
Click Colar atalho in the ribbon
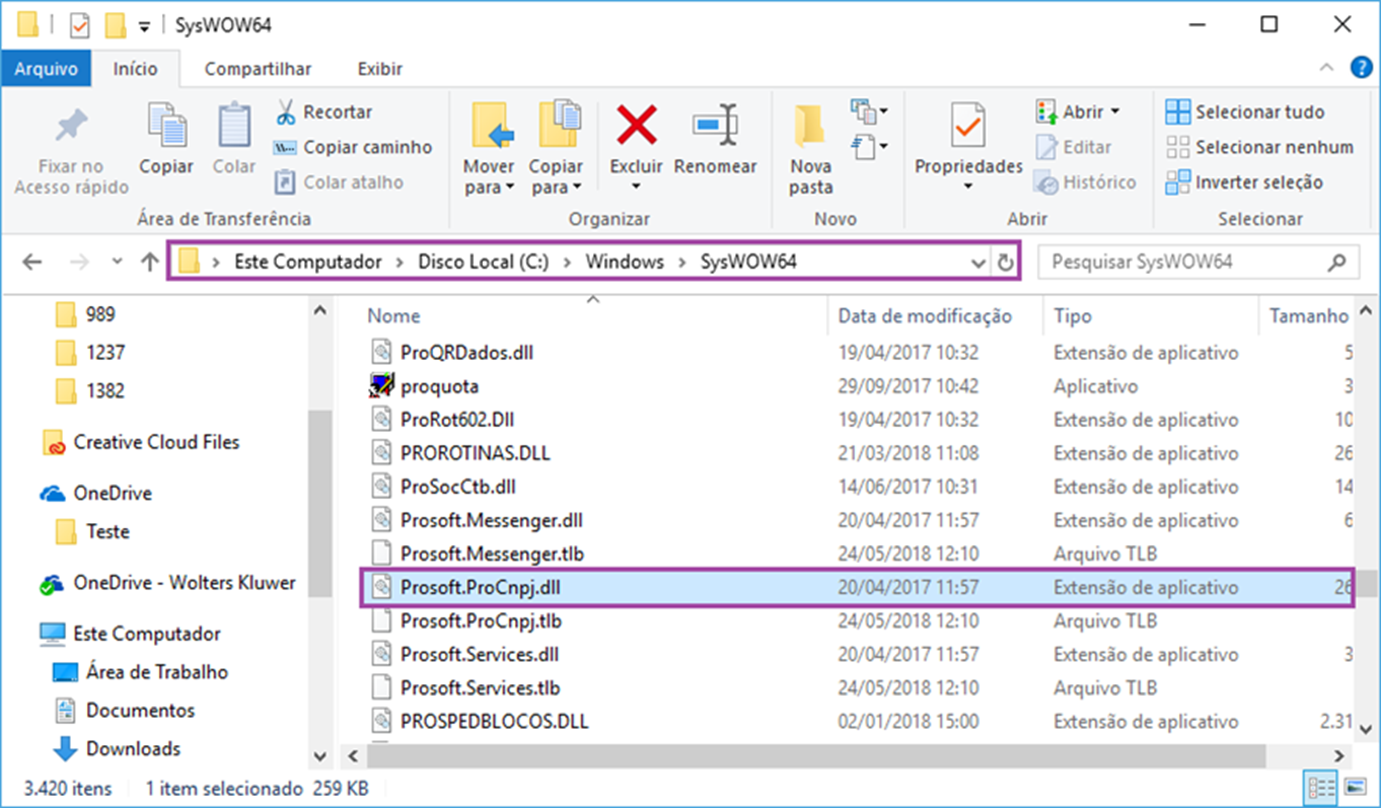pyautogui.click(x=338, y=182)
